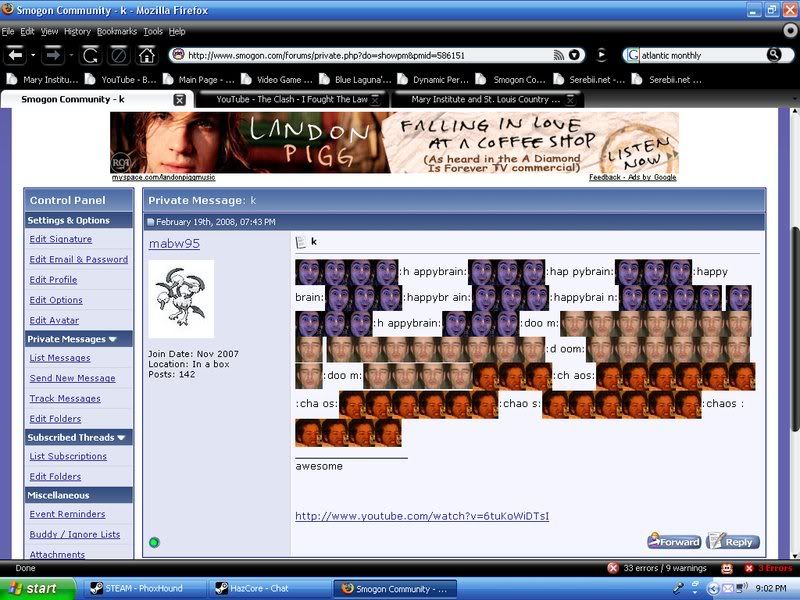Click the browser Back arrow button
Image resolution: width=800 pixels, height=600 pixels.
click(16, 55)
